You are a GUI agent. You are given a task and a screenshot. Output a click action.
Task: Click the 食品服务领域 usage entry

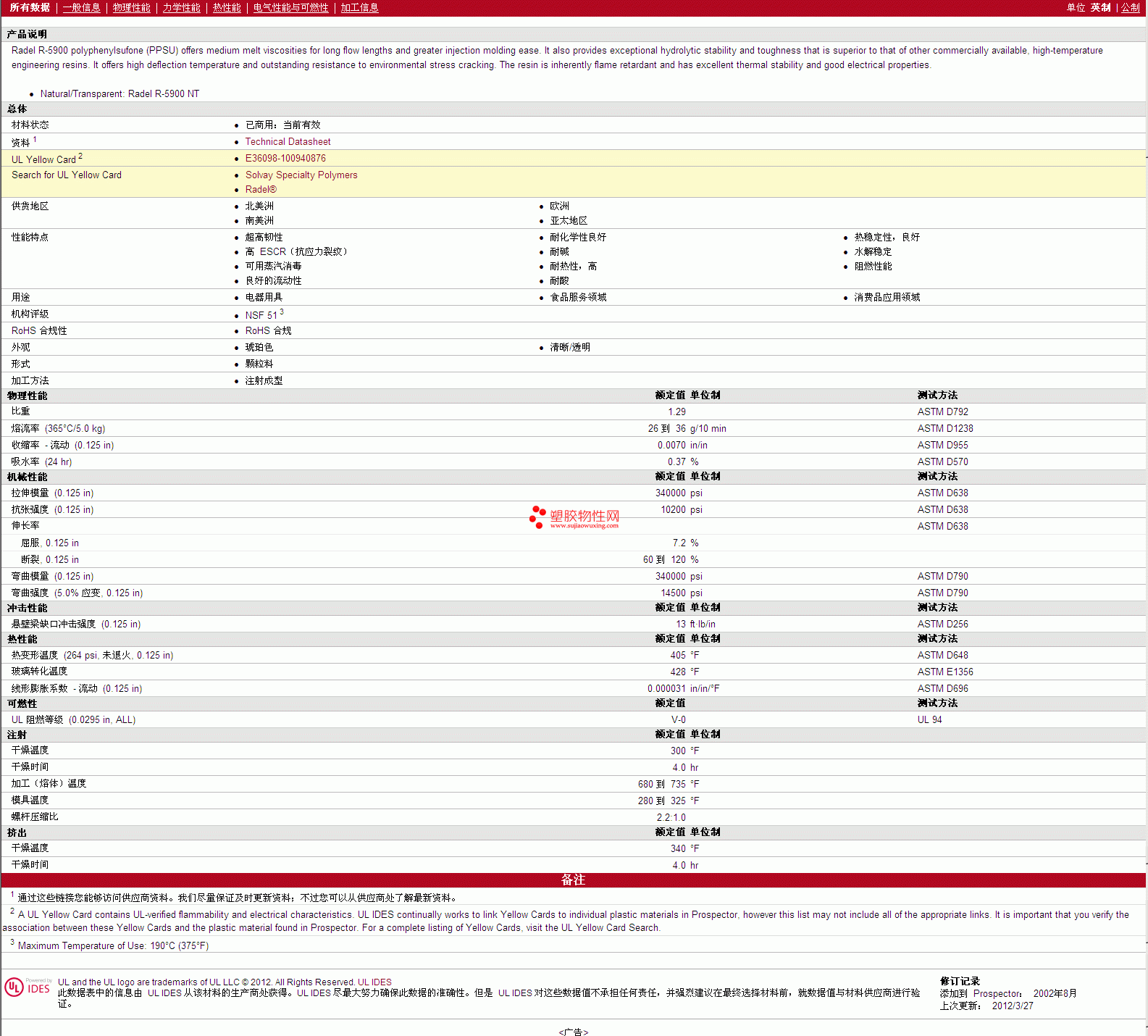tap(578, 298)
